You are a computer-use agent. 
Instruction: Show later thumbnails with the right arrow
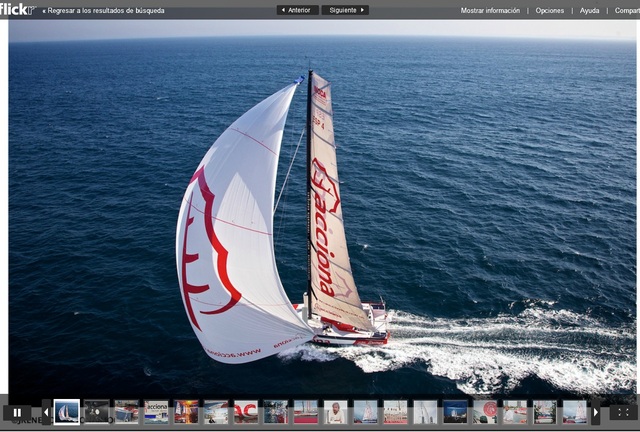point(596,412)
